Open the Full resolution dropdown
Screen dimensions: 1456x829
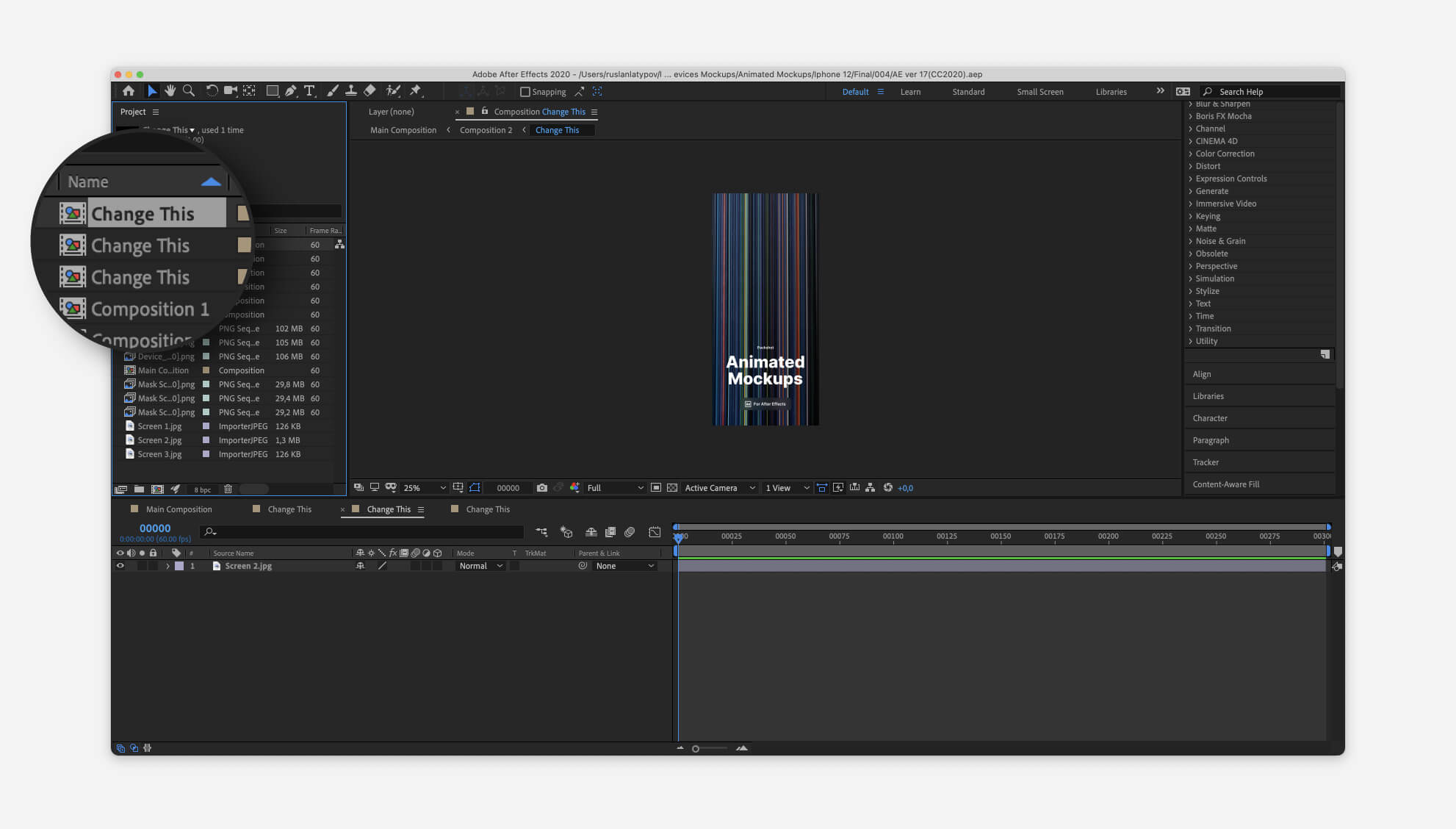click(x=614, y=488)
